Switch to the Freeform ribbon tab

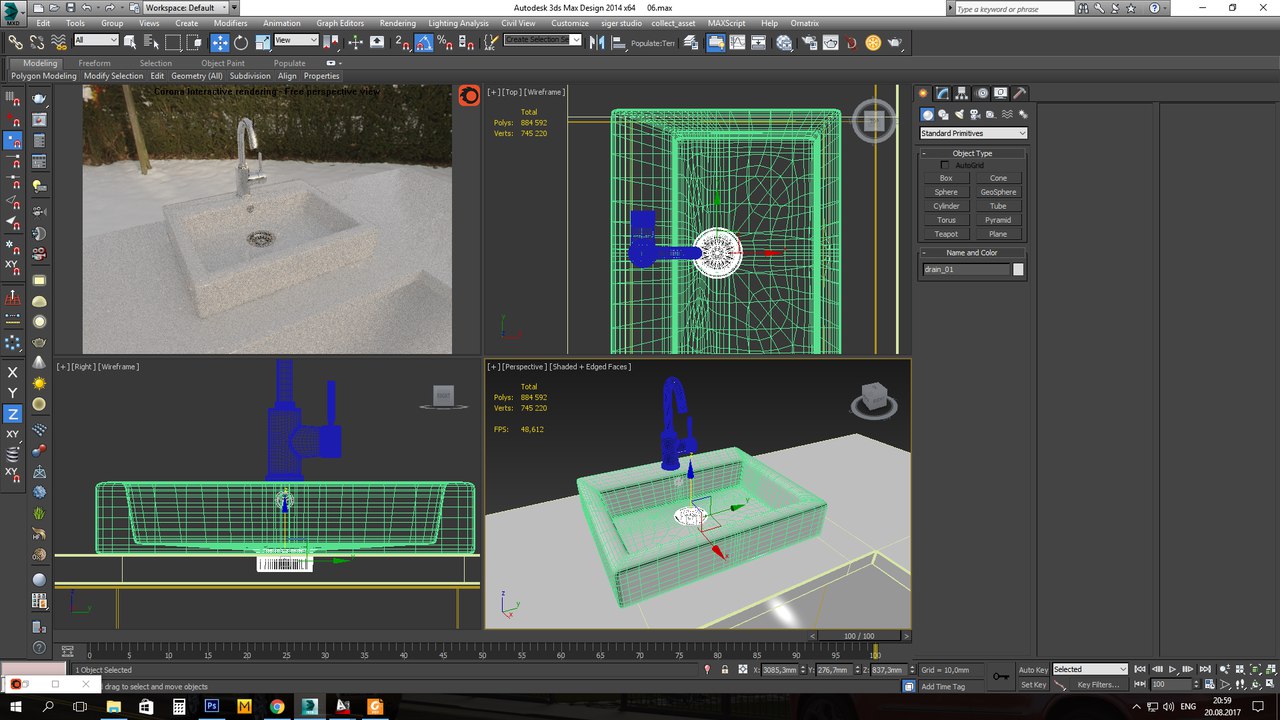(x=95, y=63)
